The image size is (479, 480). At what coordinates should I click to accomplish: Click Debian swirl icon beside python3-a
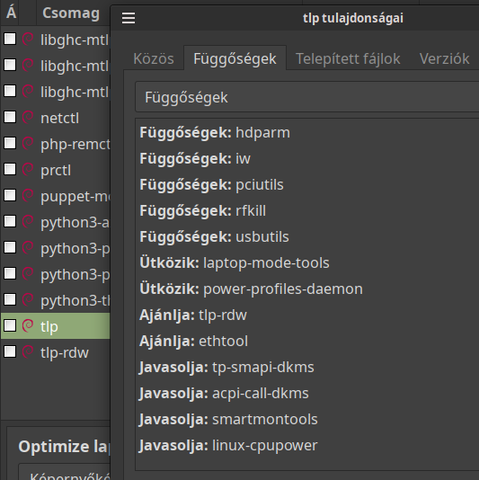coord(28,221)
